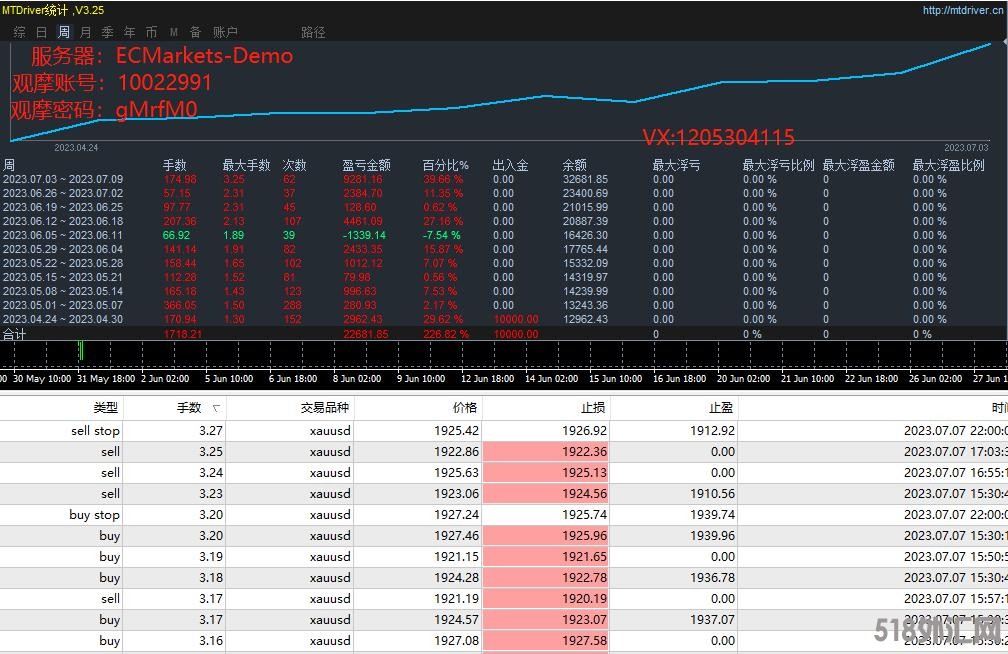Switch to the 综 summary tab
The height and width of the screenshot is (654, 1008).
point(20,32)
